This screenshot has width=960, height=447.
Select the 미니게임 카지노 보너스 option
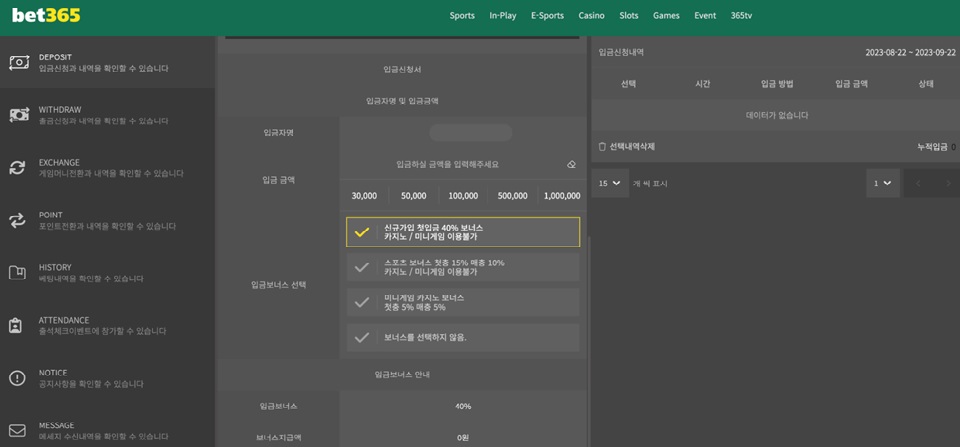click(463, 302)
